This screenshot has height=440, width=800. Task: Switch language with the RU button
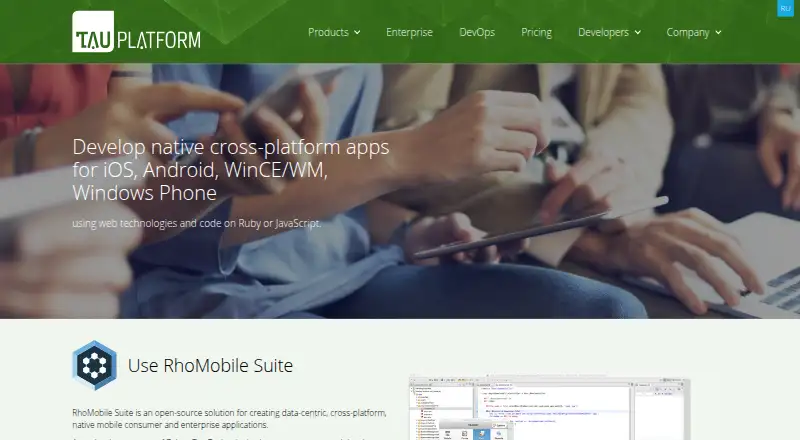pos(785,8)
